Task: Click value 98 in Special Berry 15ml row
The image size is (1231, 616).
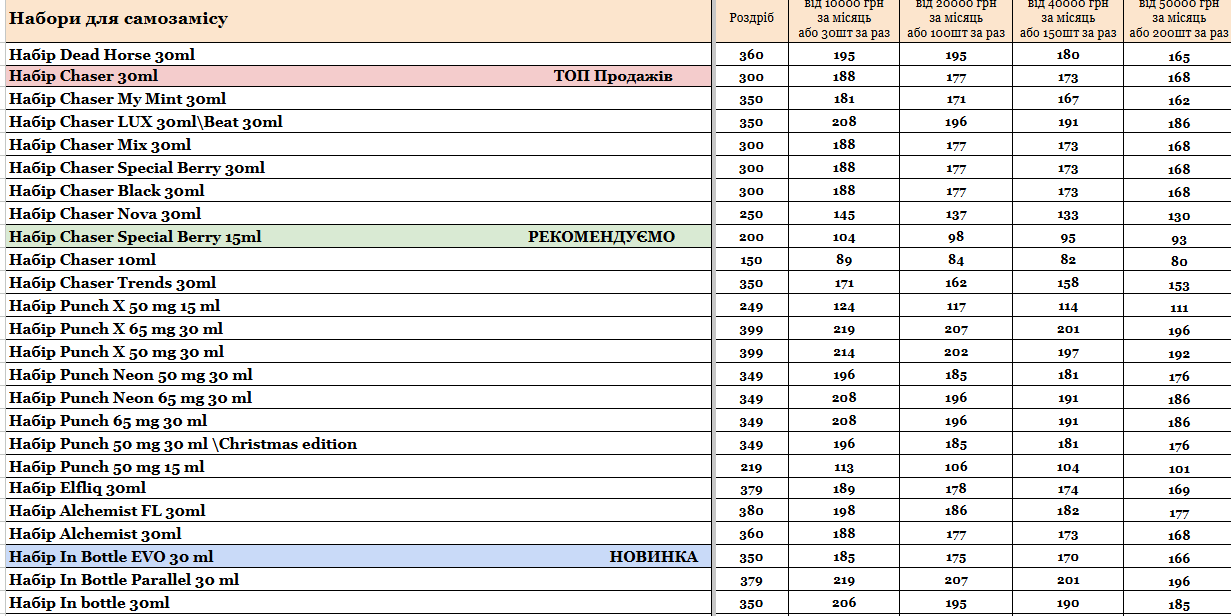Action: pyautogui.click(x=956, y=237)
